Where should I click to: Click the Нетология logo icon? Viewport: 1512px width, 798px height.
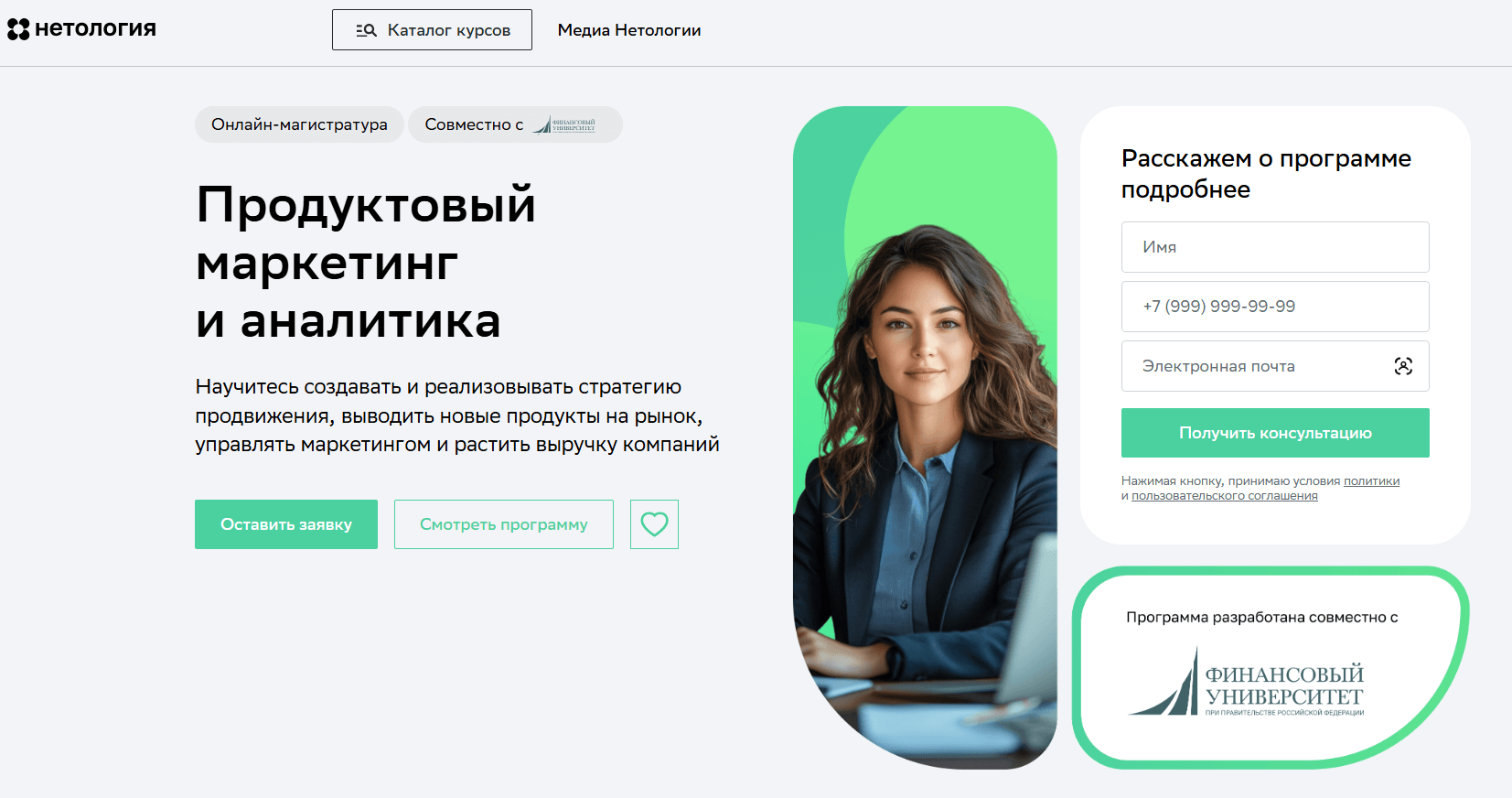(18, 29)
